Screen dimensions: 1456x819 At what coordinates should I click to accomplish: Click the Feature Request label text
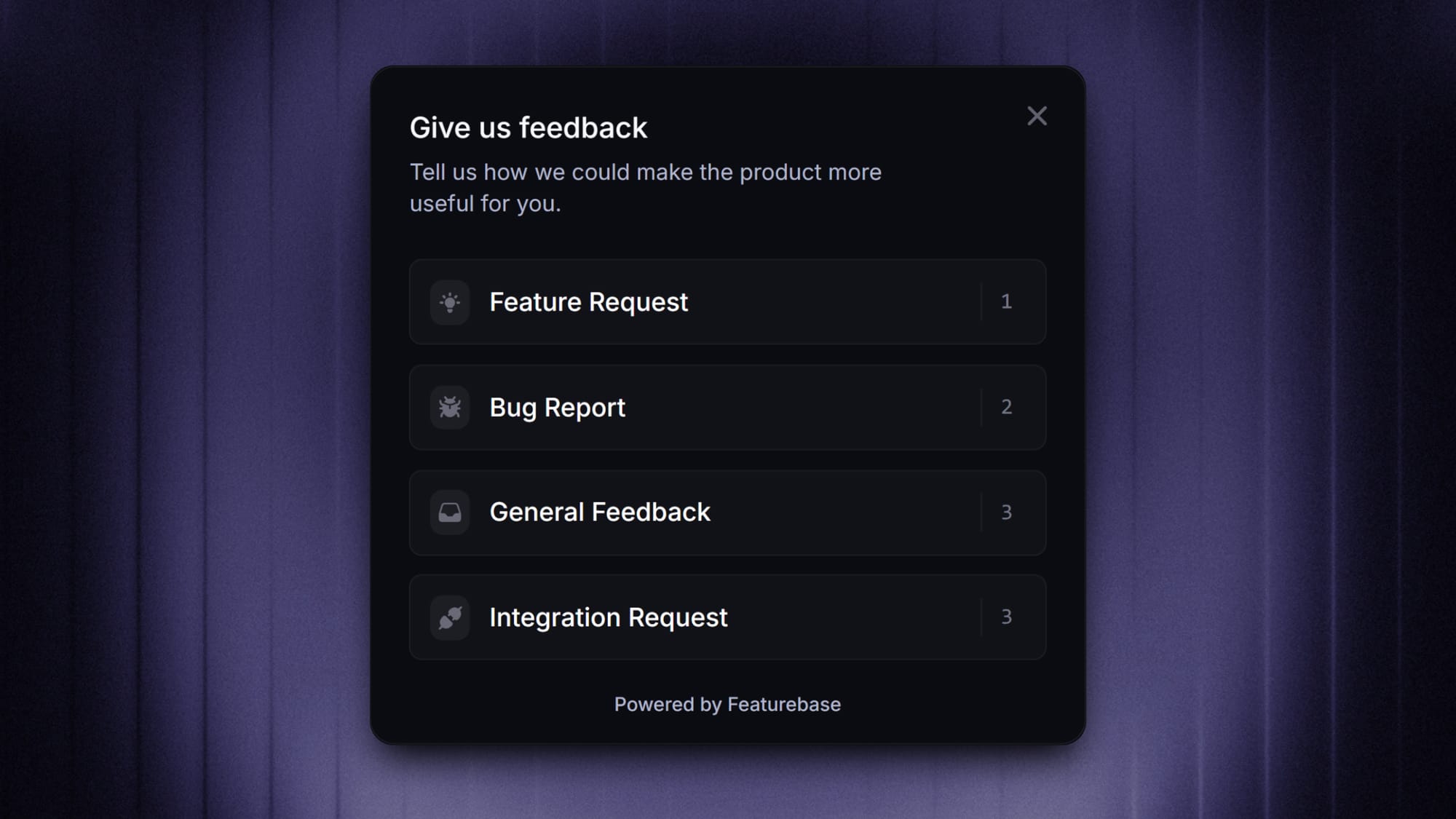pos(588,302)
